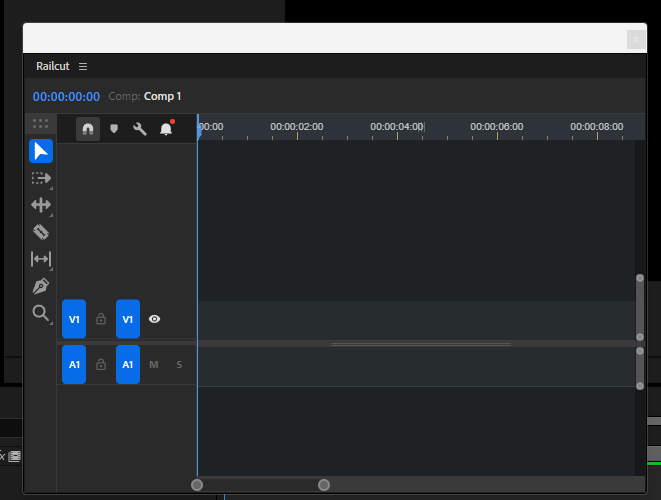
Task: Select the Pen tool
Action: click(x=41, y=286)
